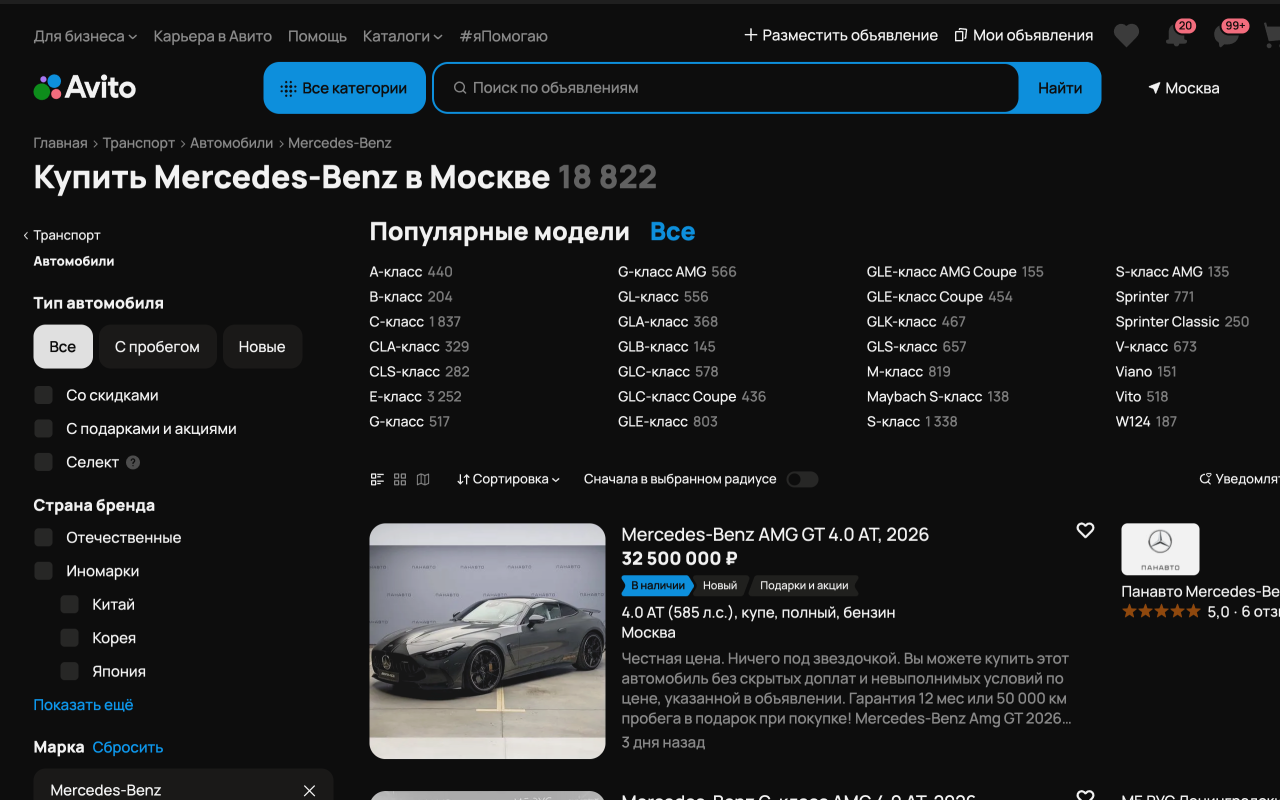Select GLE-класс AMG Coupe model link
This screenshot has width=1280, height=800.
coord(942,272)
